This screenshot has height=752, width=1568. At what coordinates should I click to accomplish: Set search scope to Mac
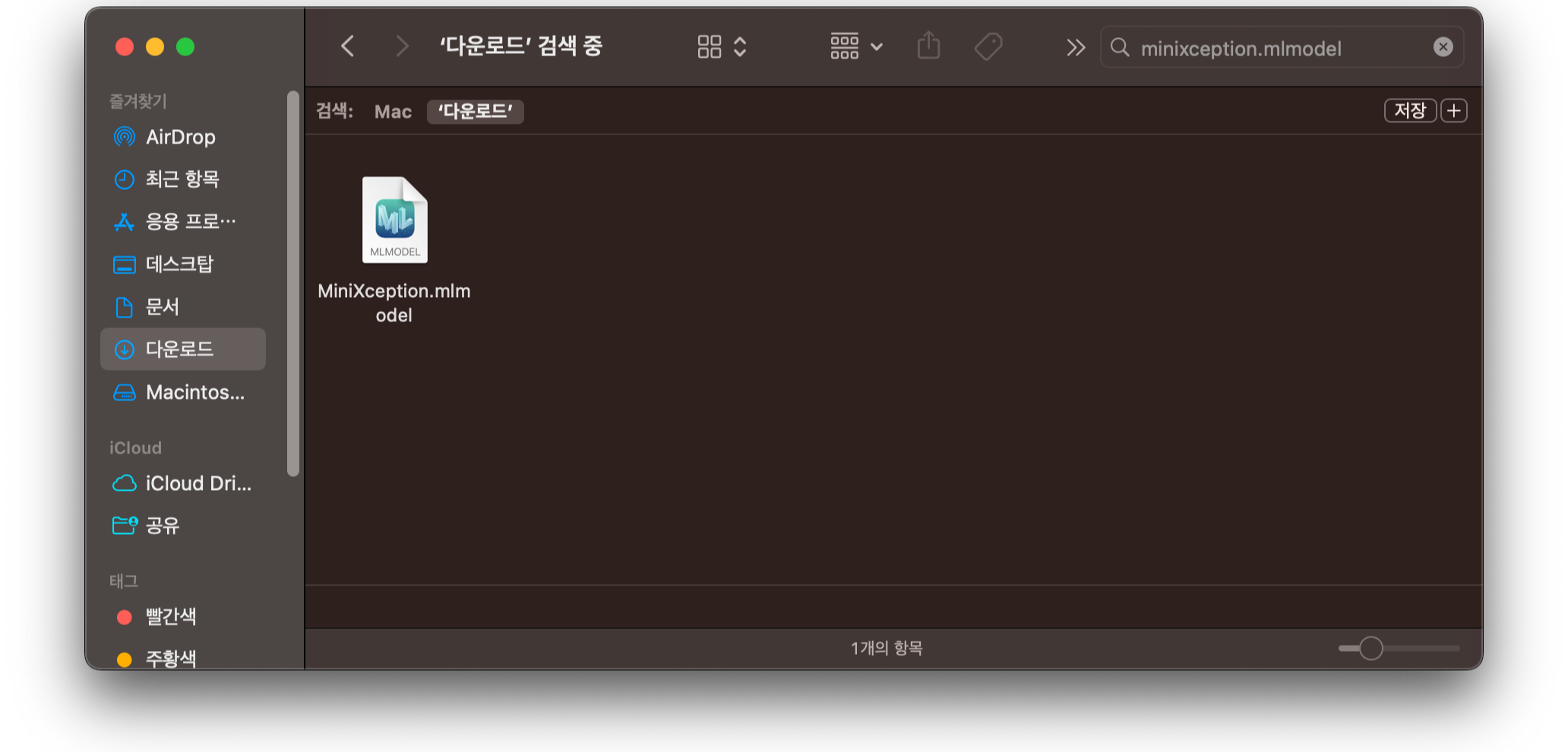tap(393, 112)
